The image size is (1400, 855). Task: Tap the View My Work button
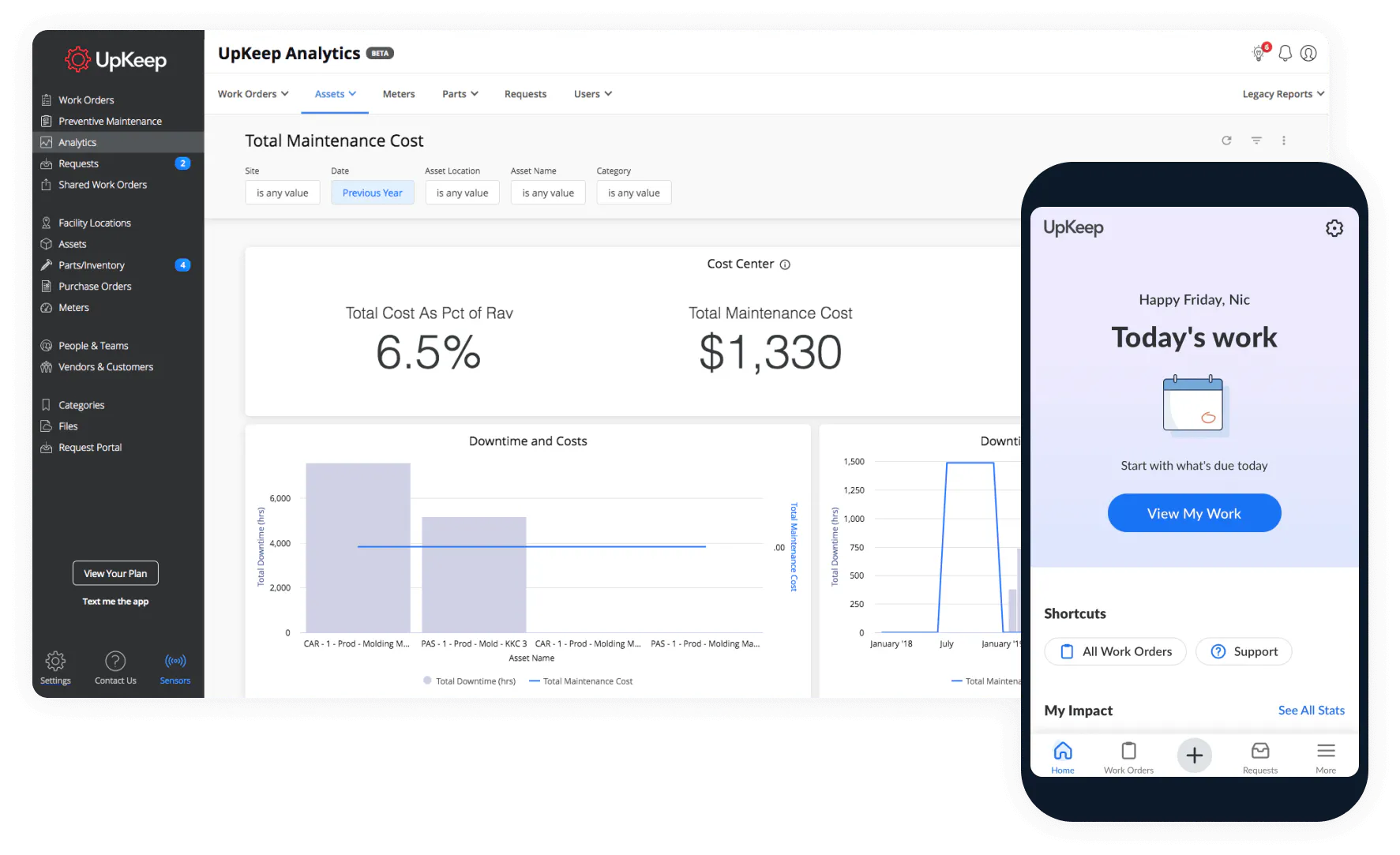[x=1194, y=513]
